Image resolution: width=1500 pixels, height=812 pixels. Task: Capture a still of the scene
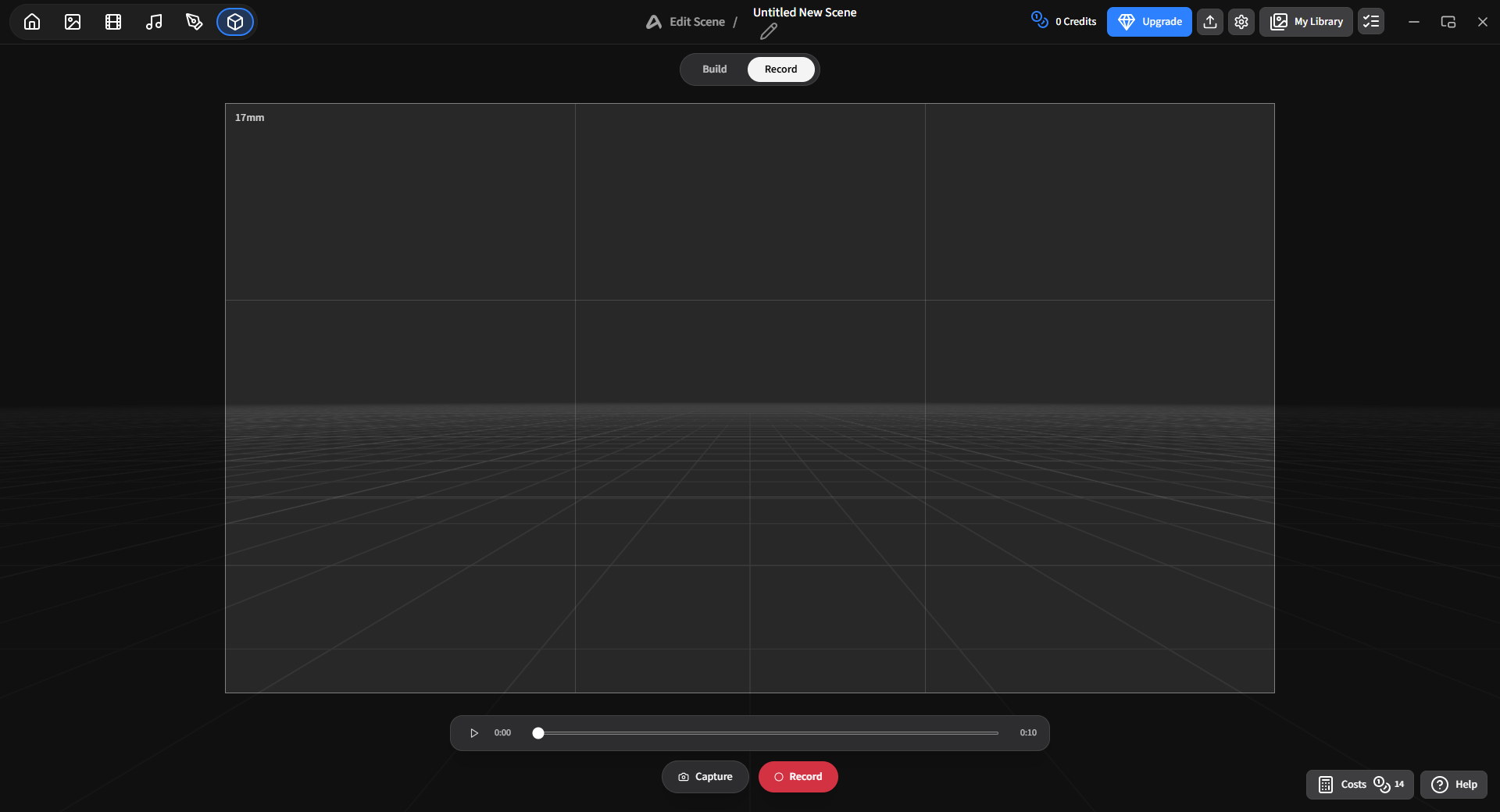705,777
